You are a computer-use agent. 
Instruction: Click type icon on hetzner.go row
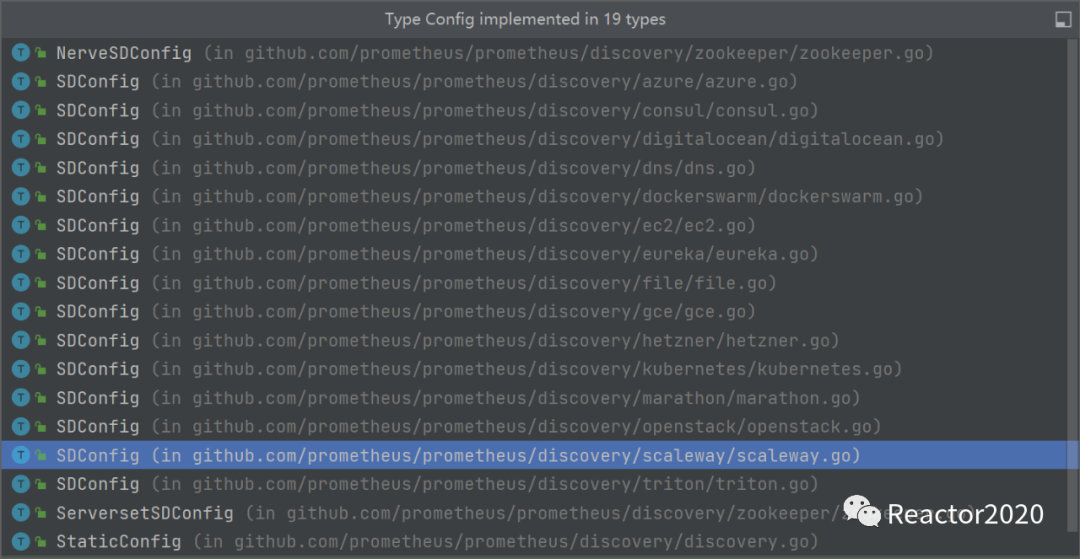tap(21, 340)
